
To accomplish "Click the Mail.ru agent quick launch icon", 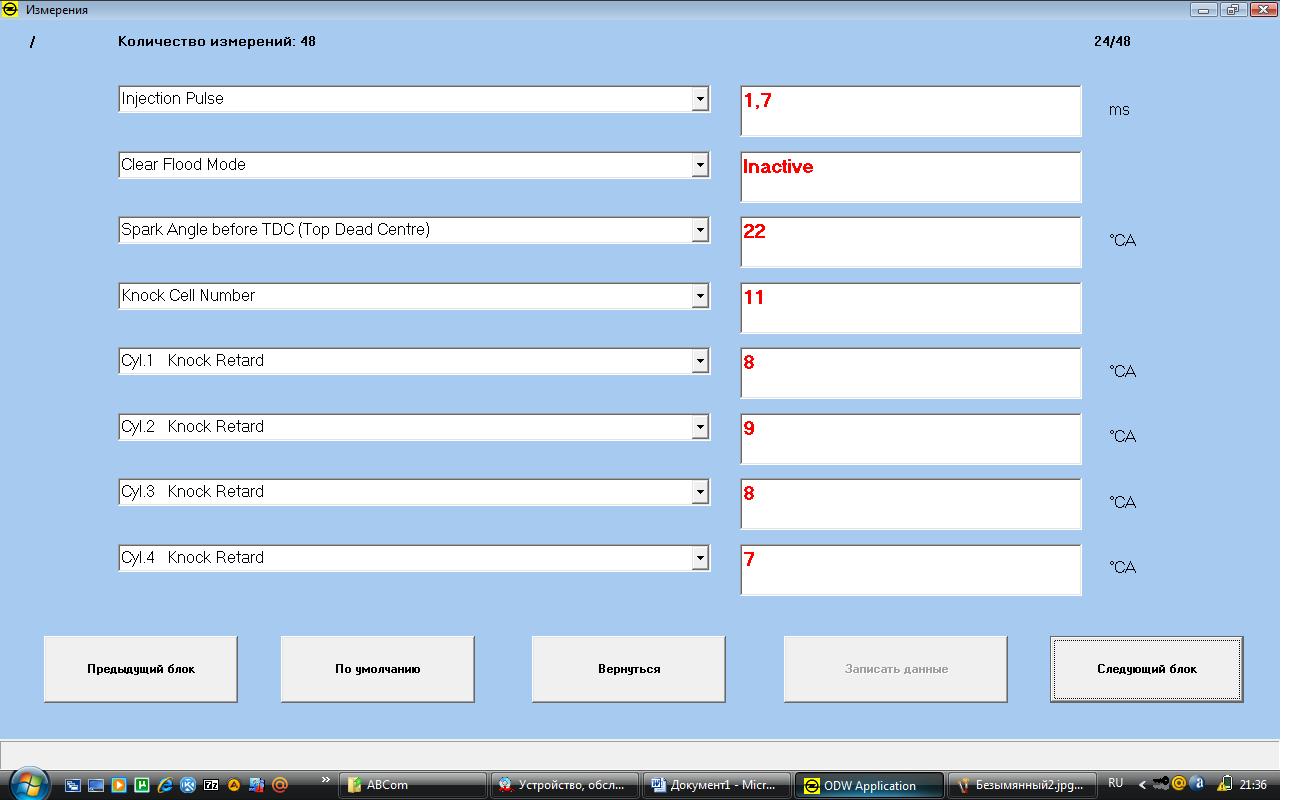I will (x=280, y=785).
